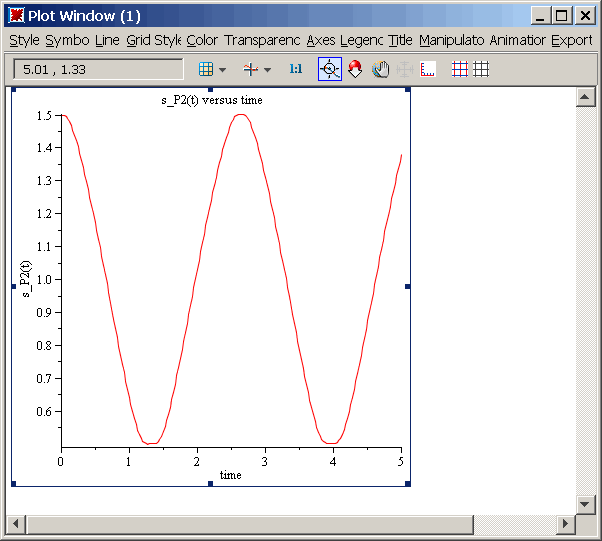Viewport: 602px width, 541px height.
Task: Select the pan hand tool
Action: pyautogui.click(x=380, y=69)
